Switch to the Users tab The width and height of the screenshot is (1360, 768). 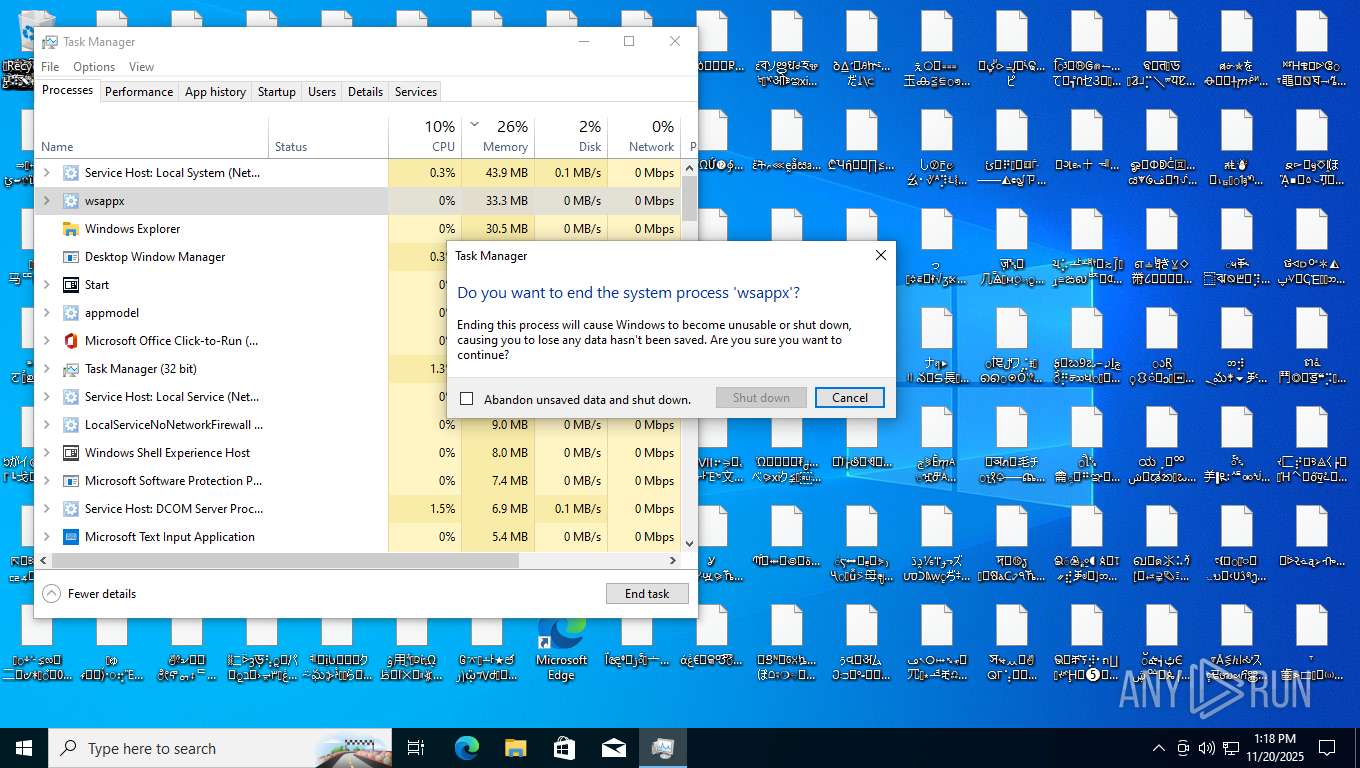pyautogui.click(x=322, y=92)
